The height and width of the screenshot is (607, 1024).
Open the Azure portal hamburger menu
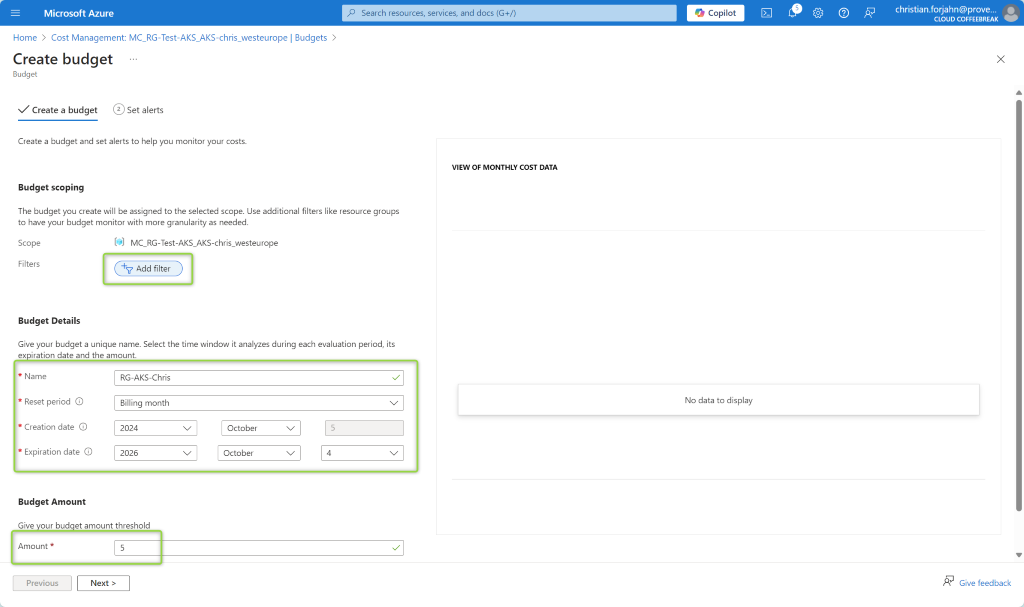[x=15, y=13]
